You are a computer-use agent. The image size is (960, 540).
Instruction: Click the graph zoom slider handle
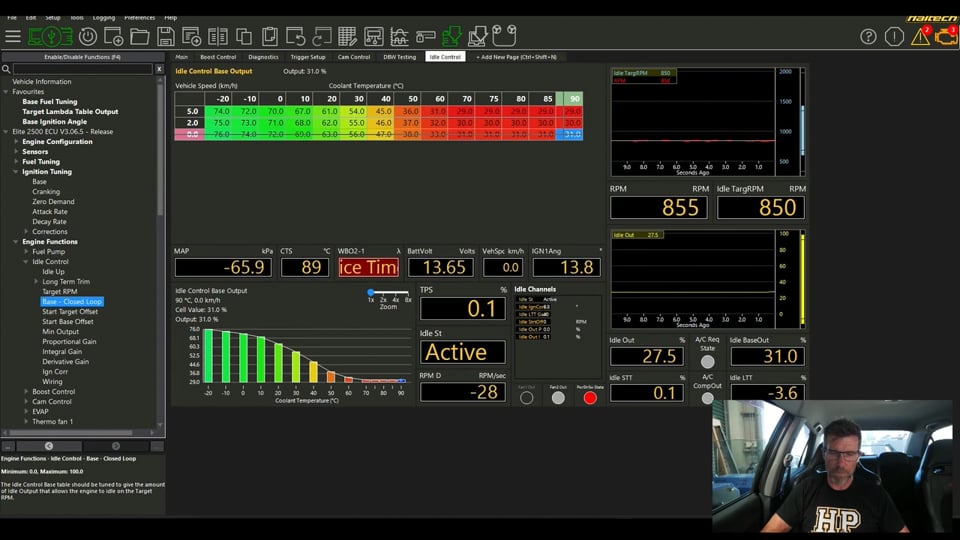point(370,293)
